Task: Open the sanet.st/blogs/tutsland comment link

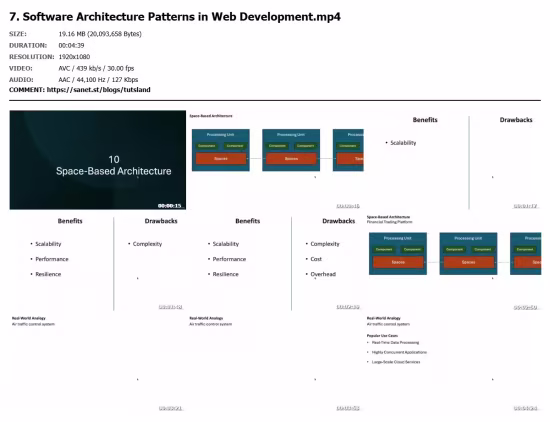Action: [99, 89]
